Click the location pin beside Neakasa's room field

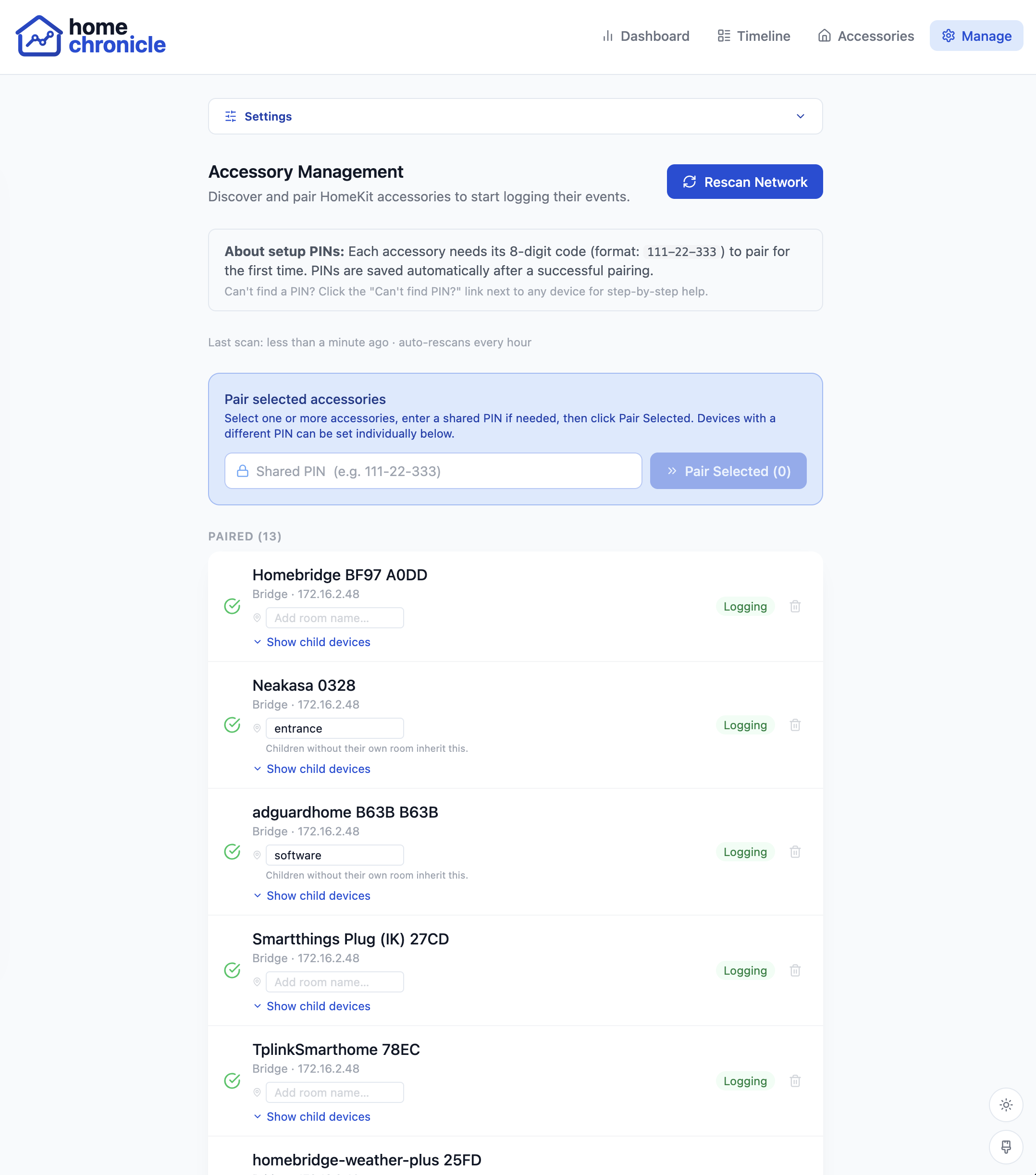257,728
